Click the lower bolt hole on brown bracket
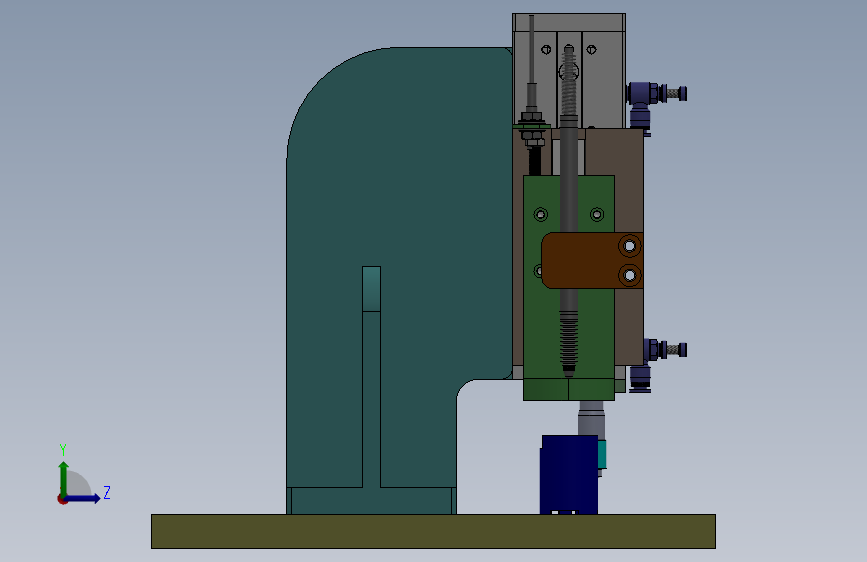This screenshot has width=867, height=562. point(630,275)
